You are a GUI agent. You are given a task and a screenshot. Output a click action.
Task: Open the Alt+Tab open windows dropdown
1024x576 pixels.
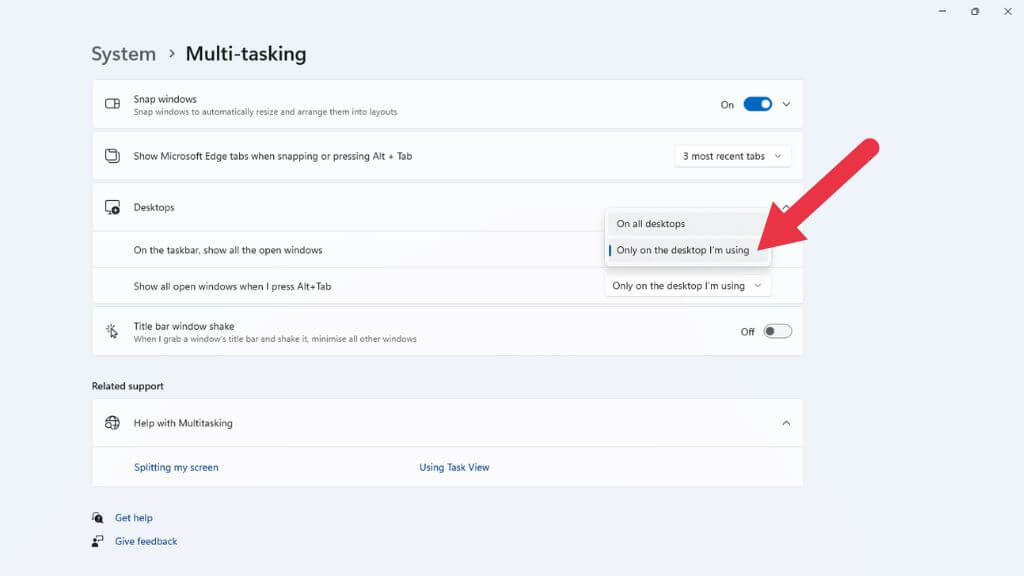click(688, 286)
